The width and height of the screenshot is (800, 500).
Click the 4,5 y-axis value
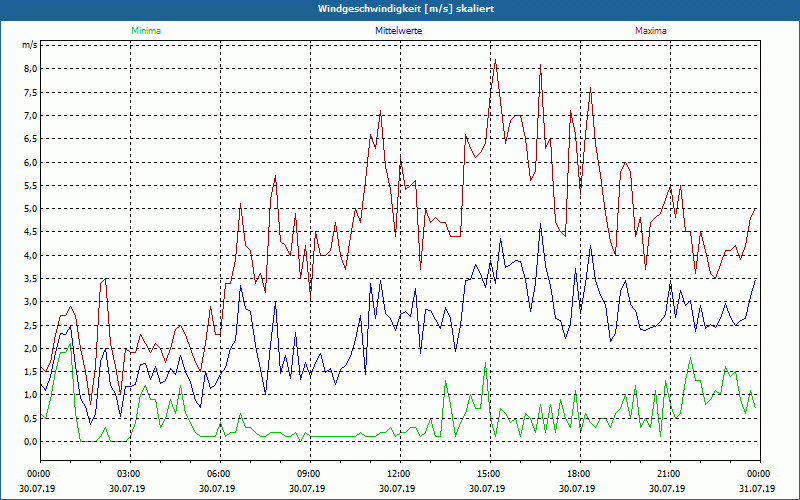point(30,232)
